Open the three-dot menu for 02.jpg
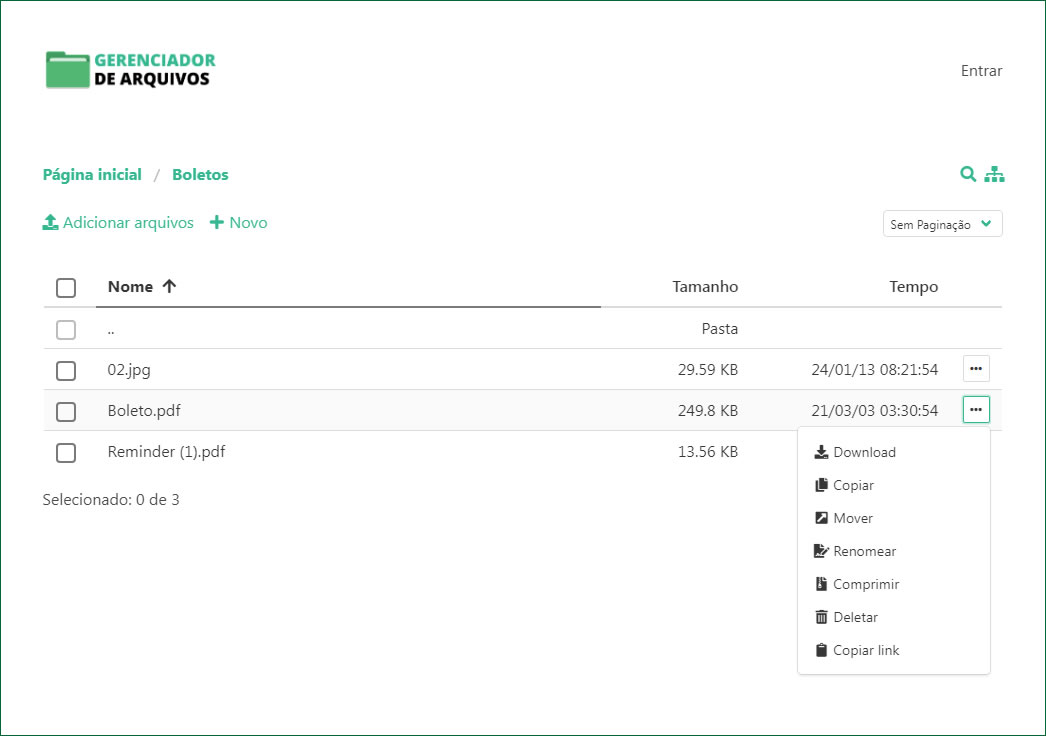Viewport: 1046px width, 736px height. tap(976, 369)
